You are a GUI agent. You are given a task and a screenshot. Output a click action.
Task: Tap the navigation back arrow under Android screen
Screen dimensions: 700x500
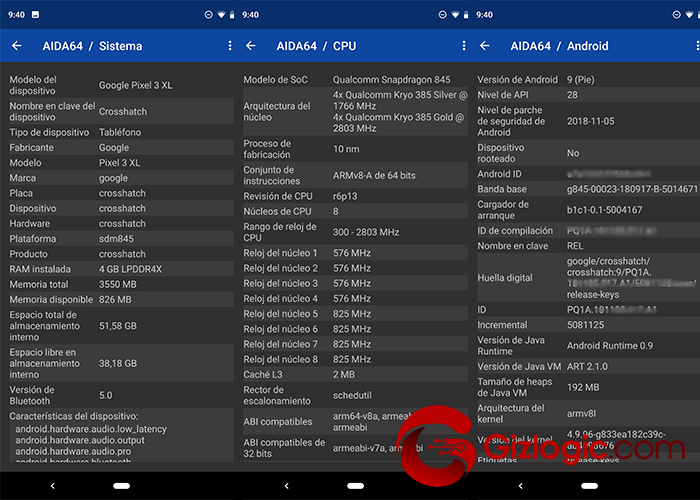click(x=521, y=486)
